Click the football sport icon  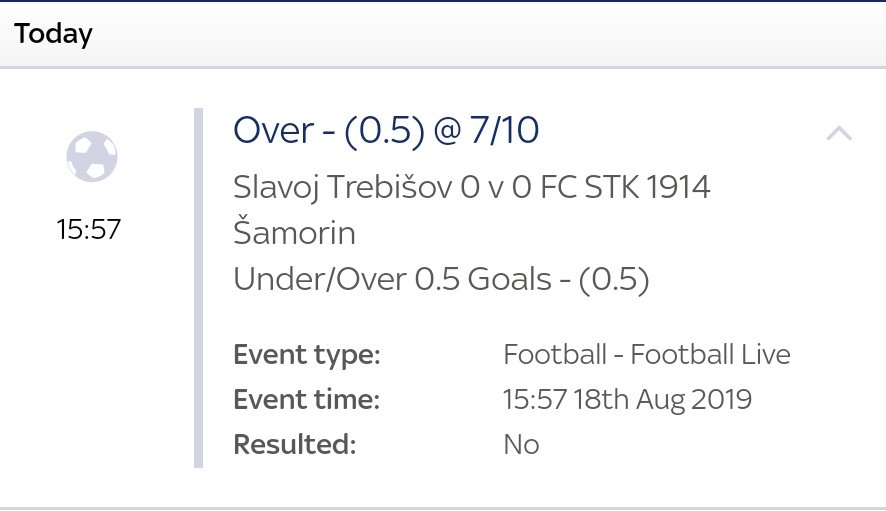pos(92,157)
